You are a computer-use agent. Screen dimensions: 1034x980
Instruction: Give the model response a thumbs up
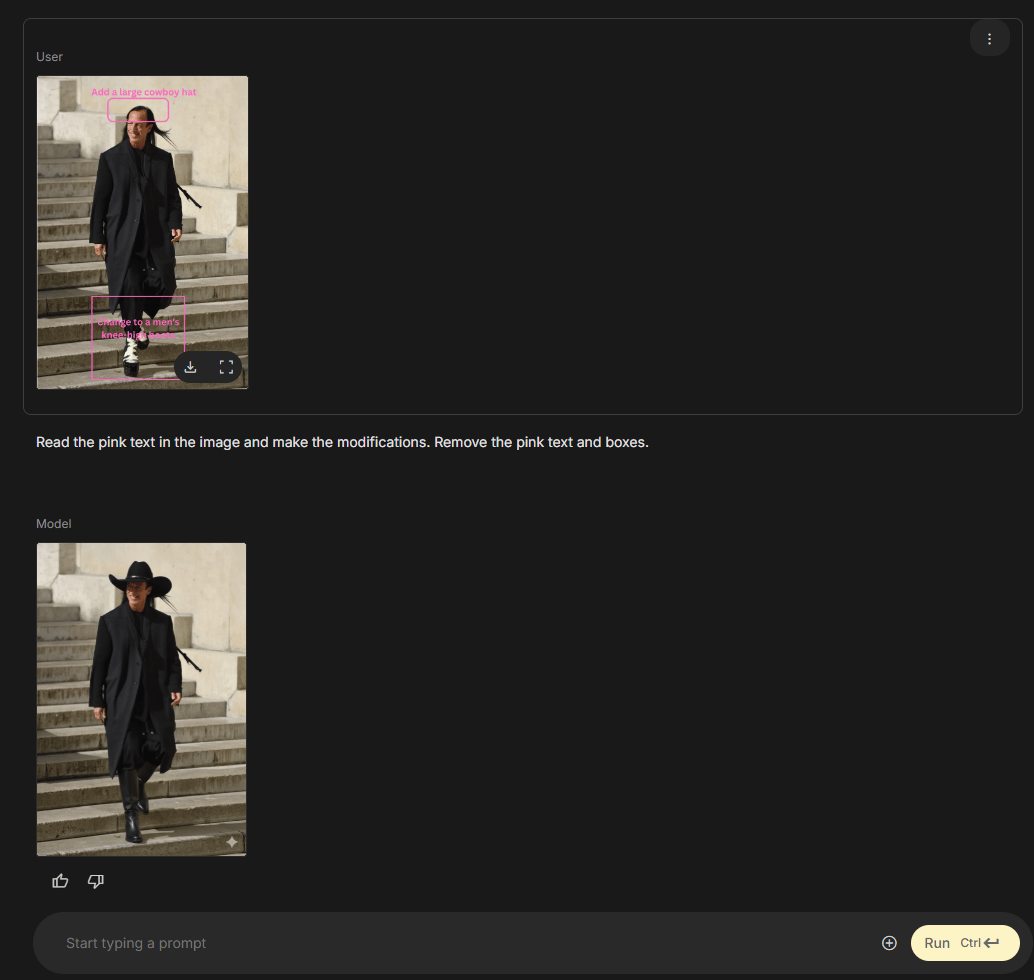[60, 881]
